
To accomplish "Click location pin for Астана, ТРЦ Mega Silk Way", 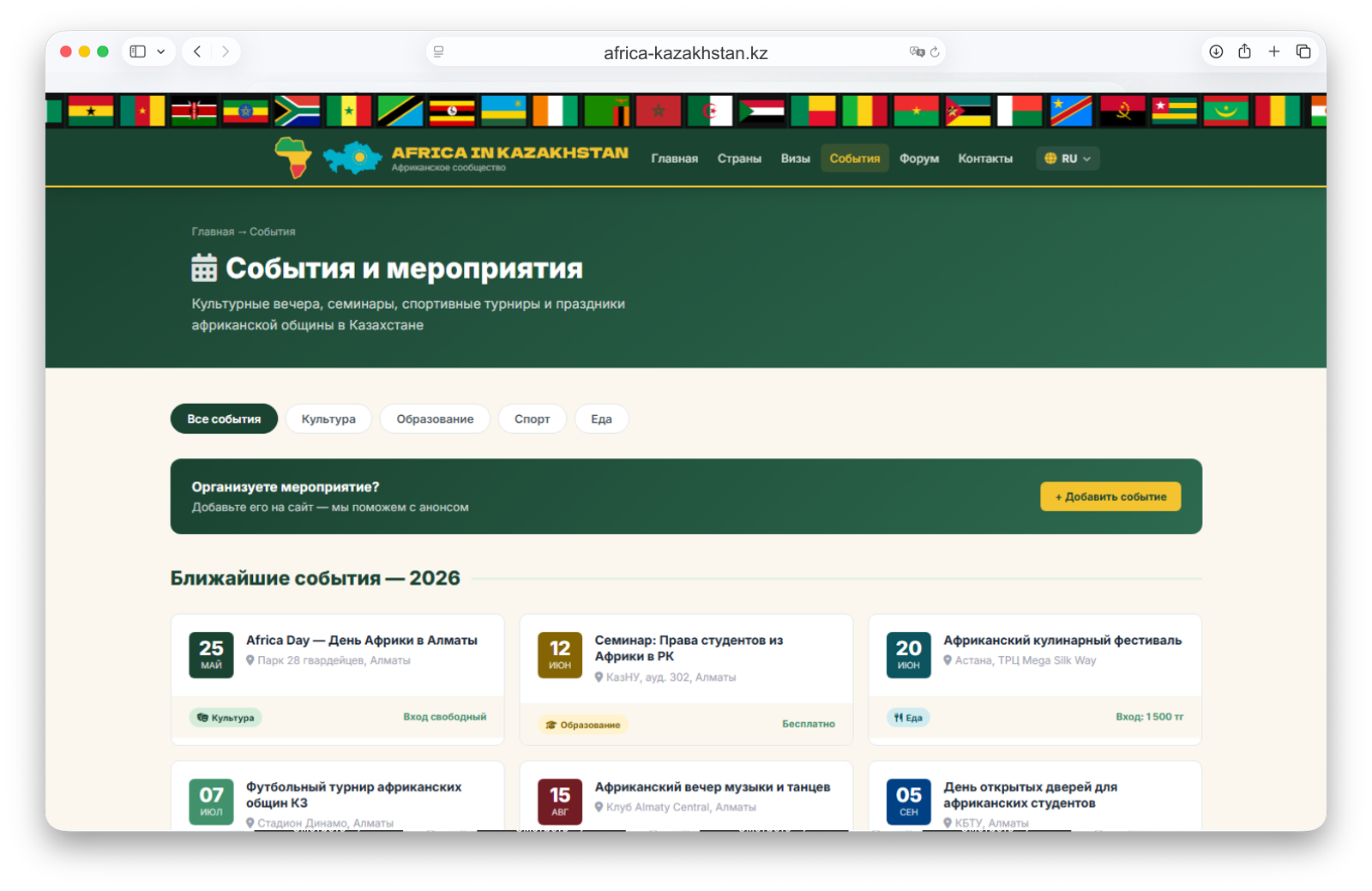I will point(948,660).
